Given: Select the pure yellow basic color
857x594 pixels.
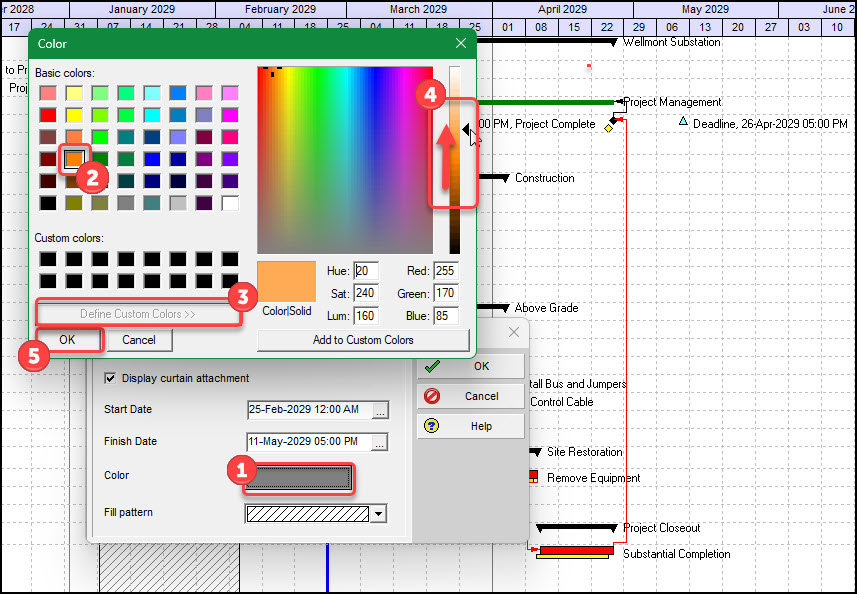Looking at the screenshot, I should point(74,115).
